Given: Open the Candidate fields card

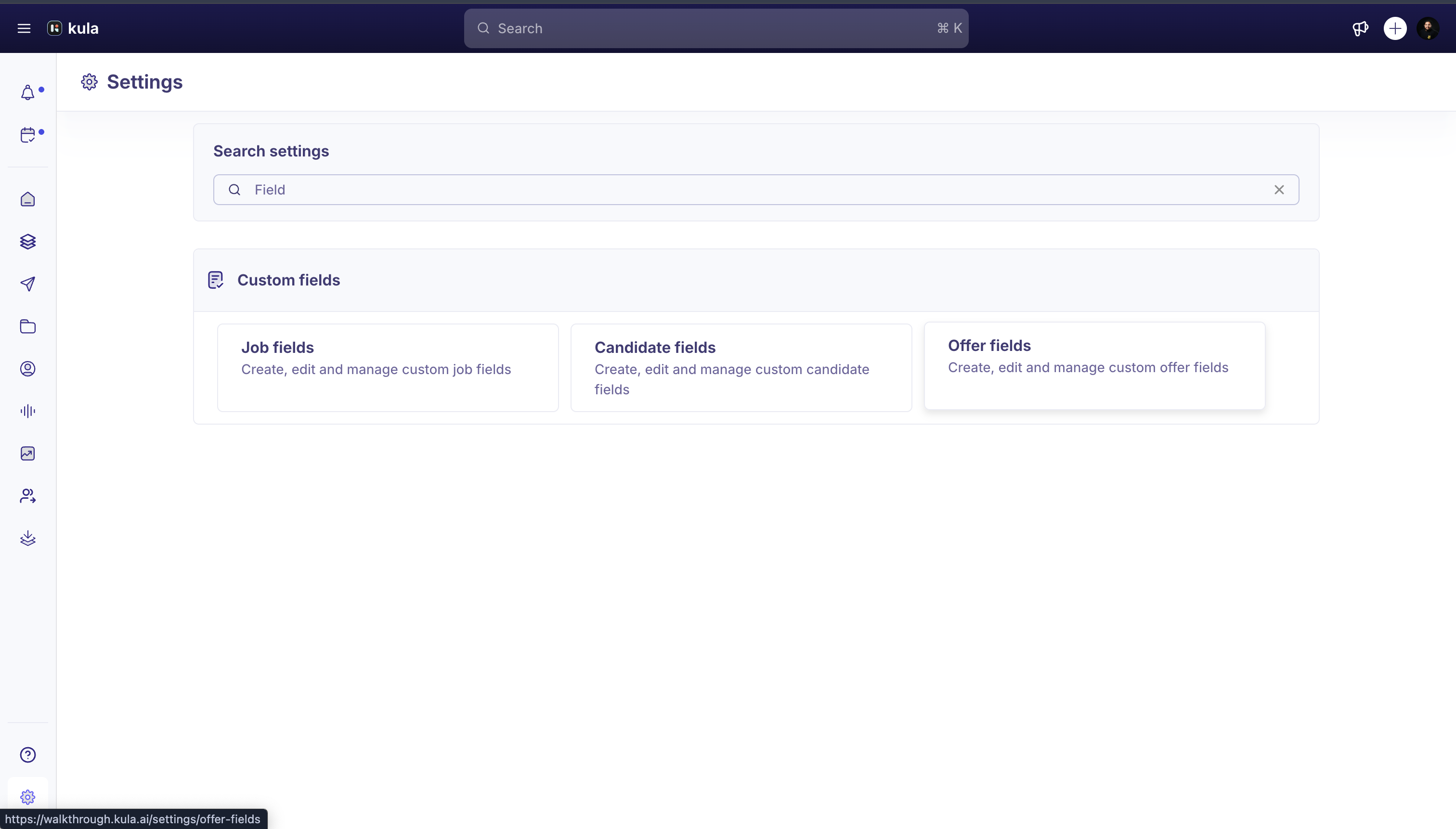Looking at the screenshot, I should 741,368.
